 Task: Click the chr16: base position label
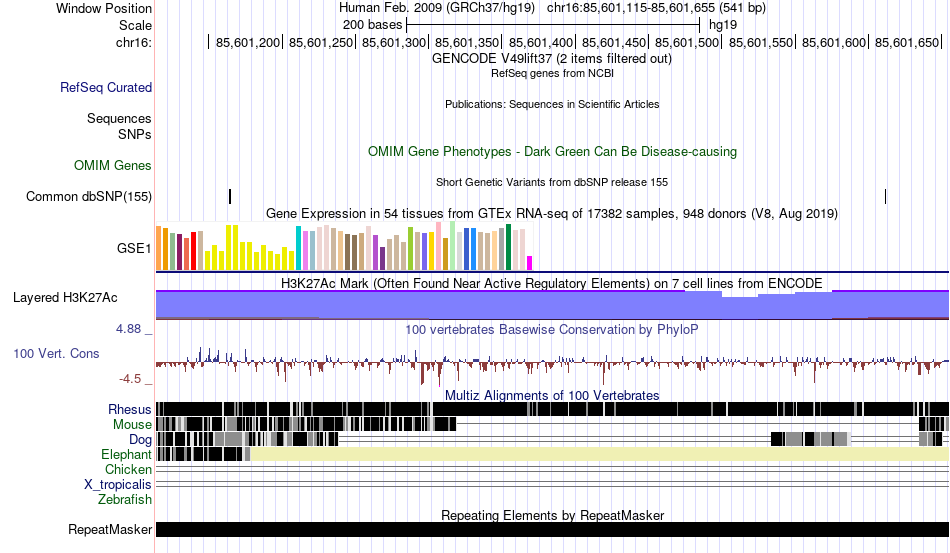pos(133,42)
